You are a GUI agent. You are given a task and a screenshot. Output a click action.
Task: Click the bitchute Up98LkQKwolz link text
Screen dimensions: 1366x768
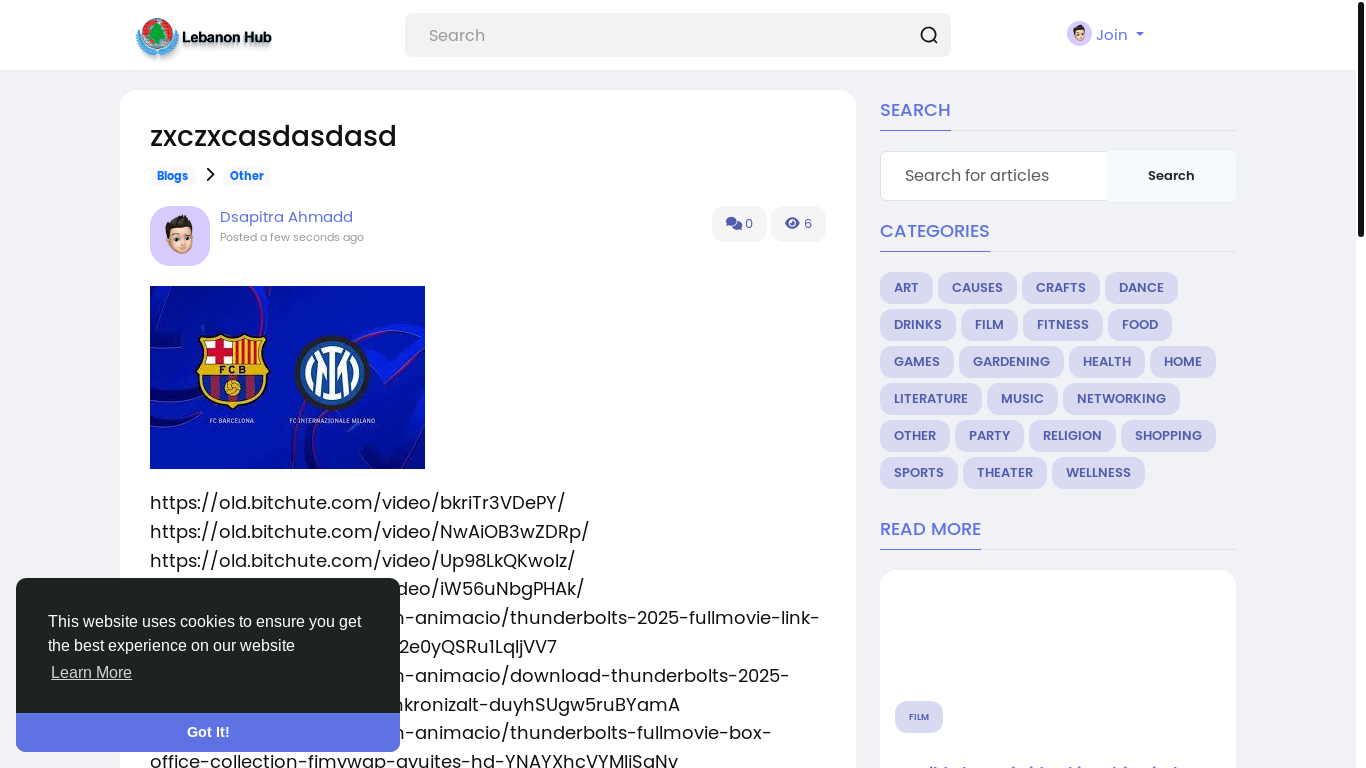click(x=362, y=560)
